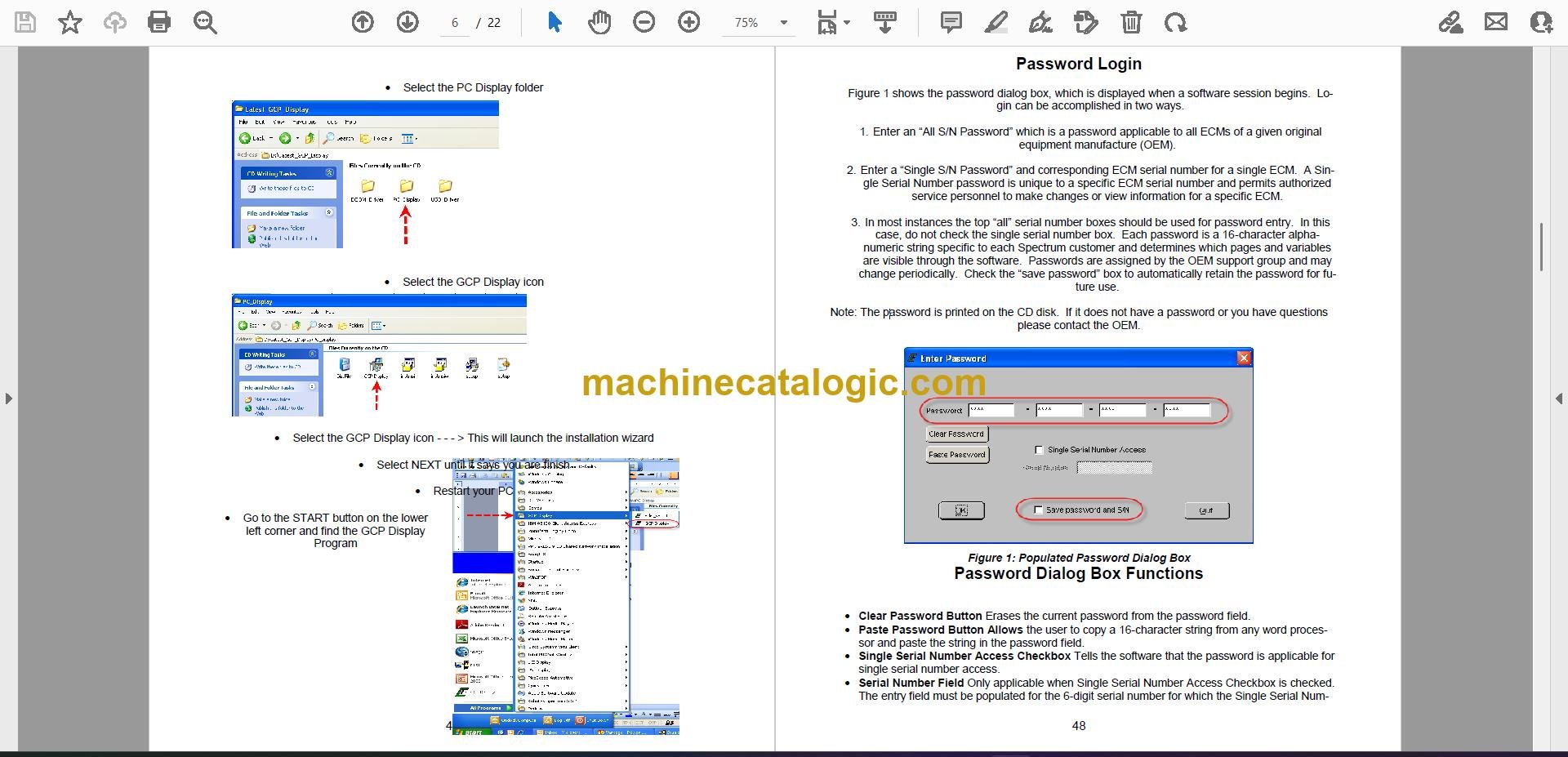The width and height of the screenshot is (1568, 757).
Task: Open fill and sign tool at right
Action: pos(1451,22)
